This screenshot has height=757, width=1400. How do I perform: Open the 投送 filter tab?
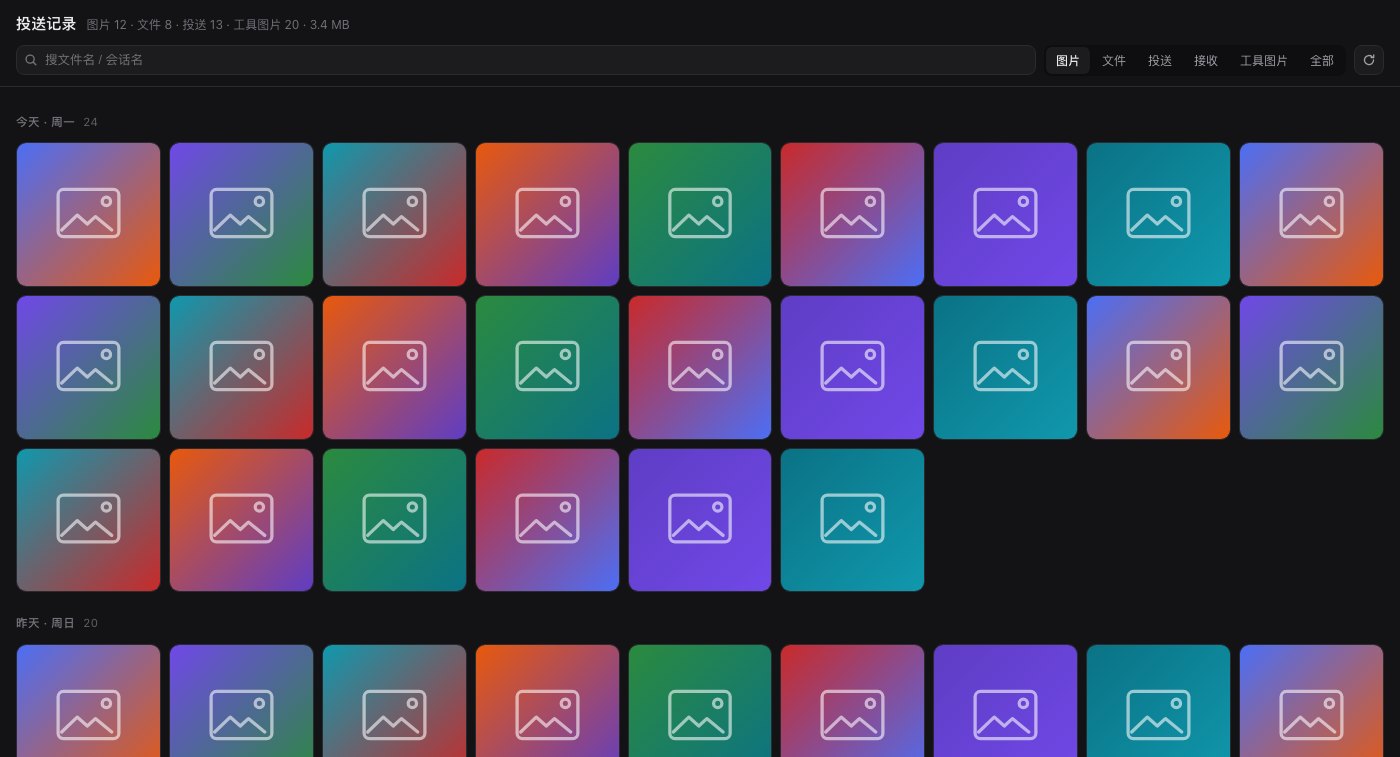[x=1160, y=61]
